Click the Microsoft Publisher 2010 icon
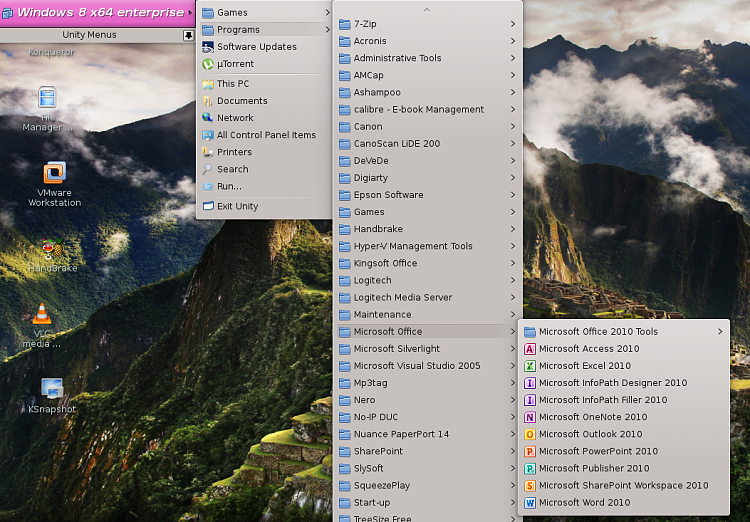Image resolution: width=750 pixels, height=522 pixels. [x=529, y=468]
